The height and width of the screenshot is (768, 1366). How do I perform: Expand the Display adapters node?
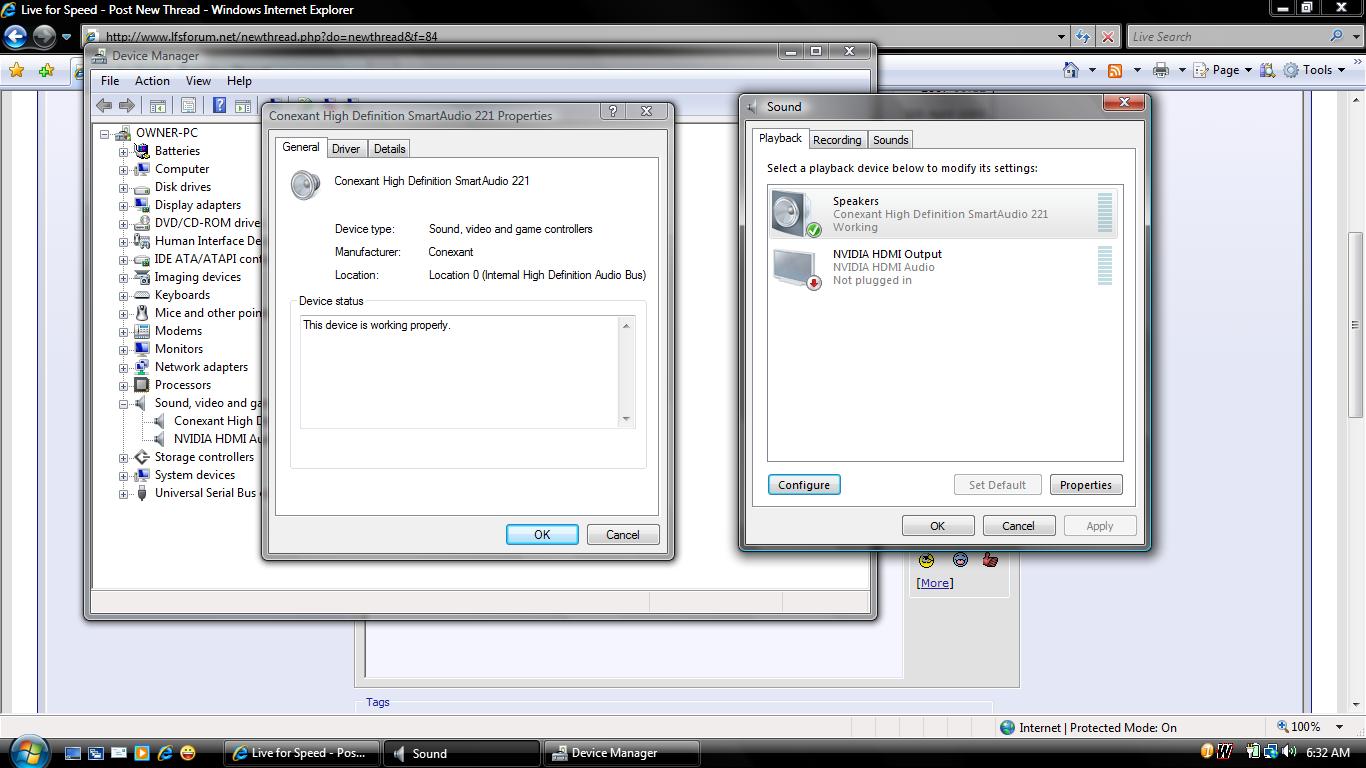coord(123,205)
